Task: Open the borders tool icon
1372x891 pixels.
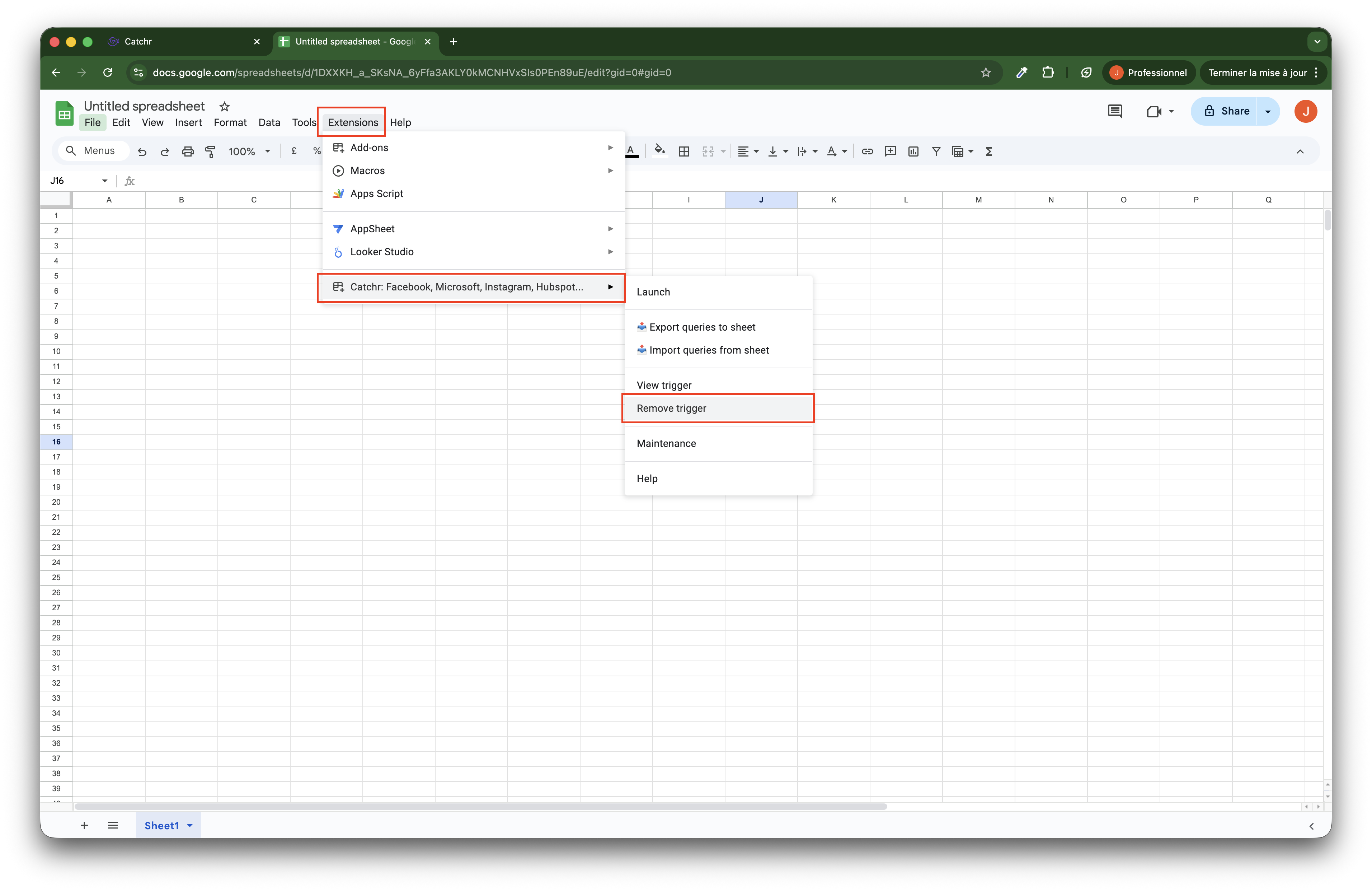Action: tap(684, 152)
